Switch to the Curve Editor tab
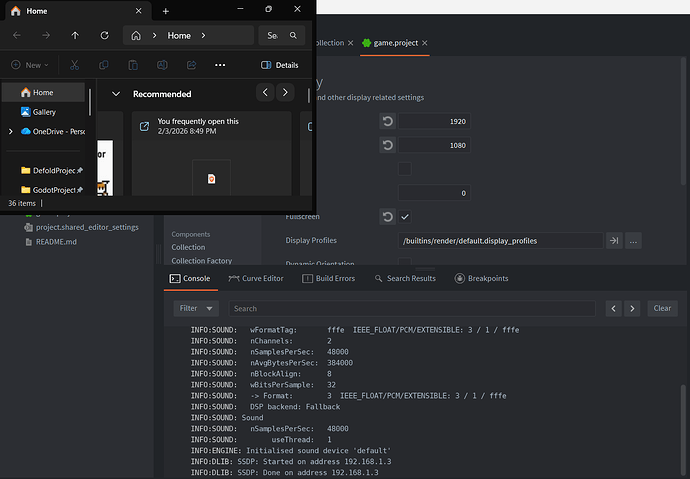Image resolution: width=690 pixels, height=479 pixels. 256,278
